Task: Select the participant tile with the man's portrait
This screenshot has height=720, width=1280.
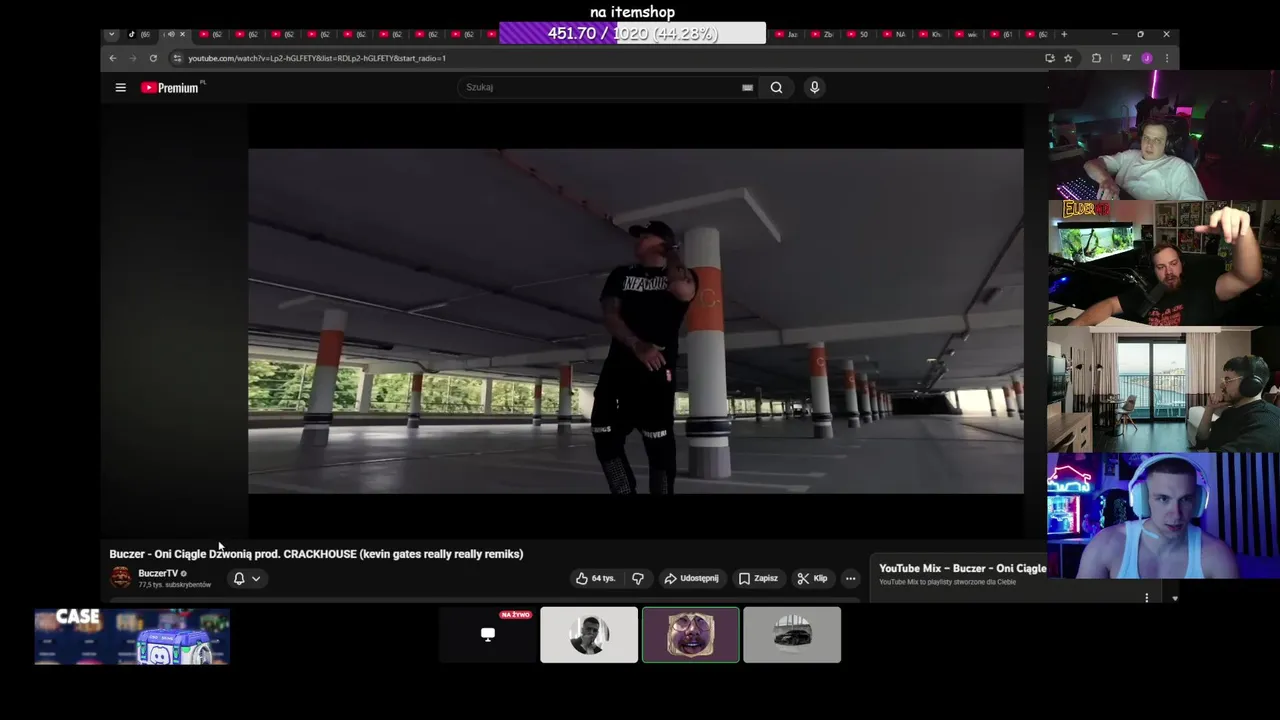Action: coord(589,635)
